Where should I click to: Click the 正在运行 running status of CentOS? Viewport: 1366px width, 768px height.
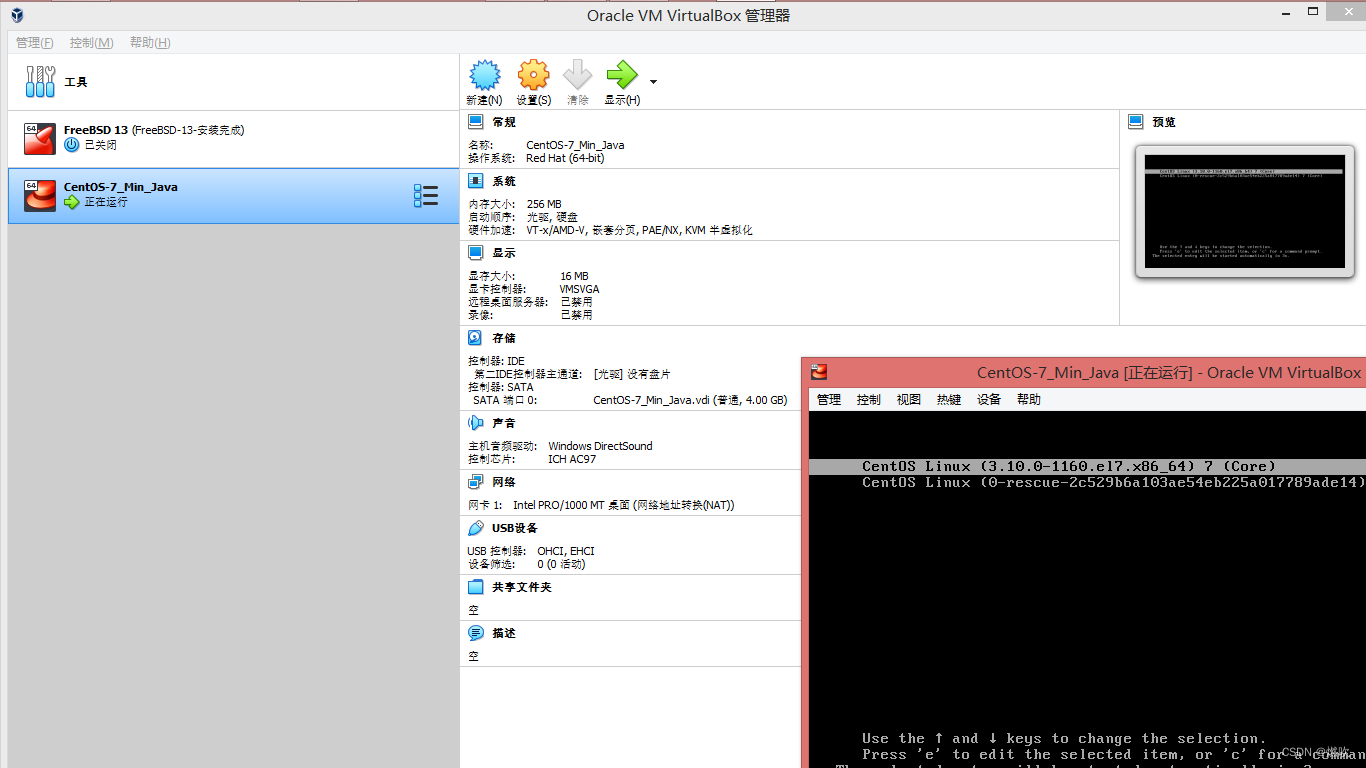point(106,202)
